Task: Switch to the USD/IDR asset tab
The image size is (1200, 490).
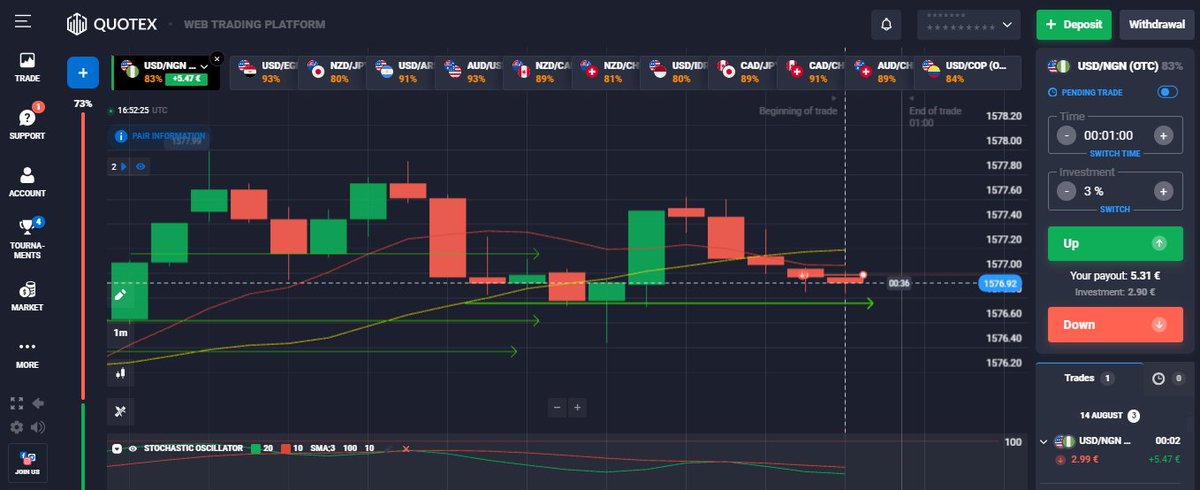Action: click(x=675, y=72)
